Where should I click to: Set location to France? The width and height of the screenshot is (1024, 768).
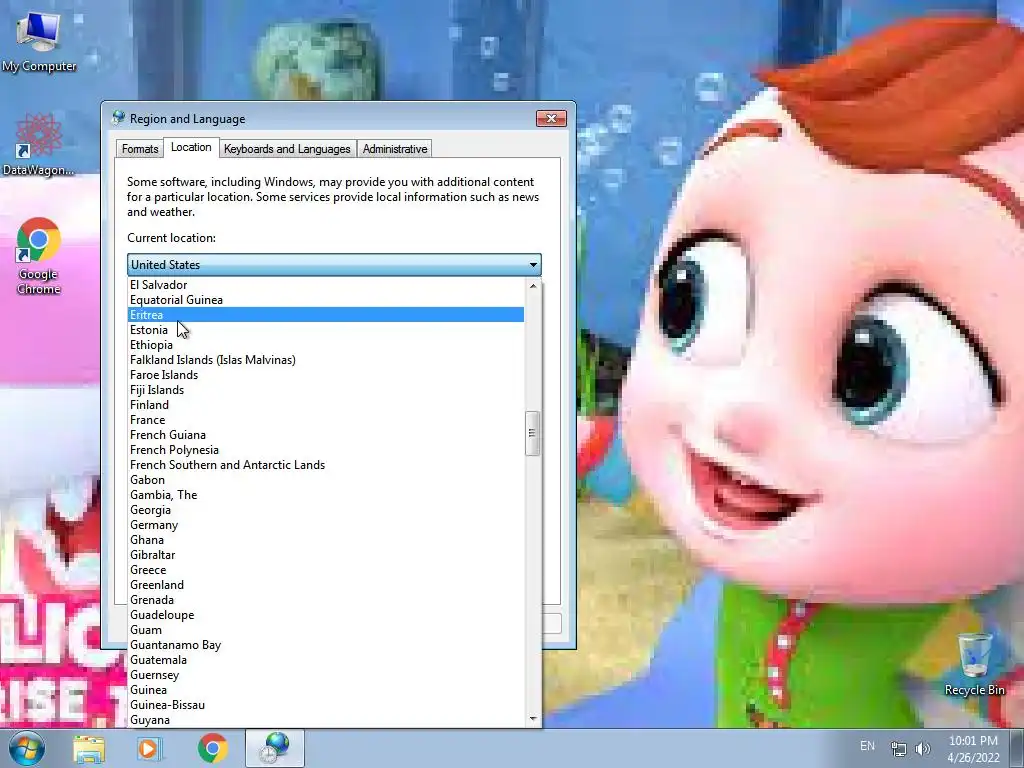click(326, 420)
